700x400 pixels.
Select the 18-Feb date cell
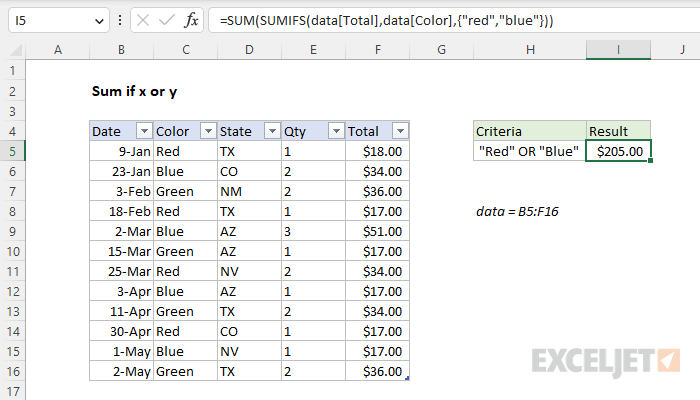tap(121, 211)
